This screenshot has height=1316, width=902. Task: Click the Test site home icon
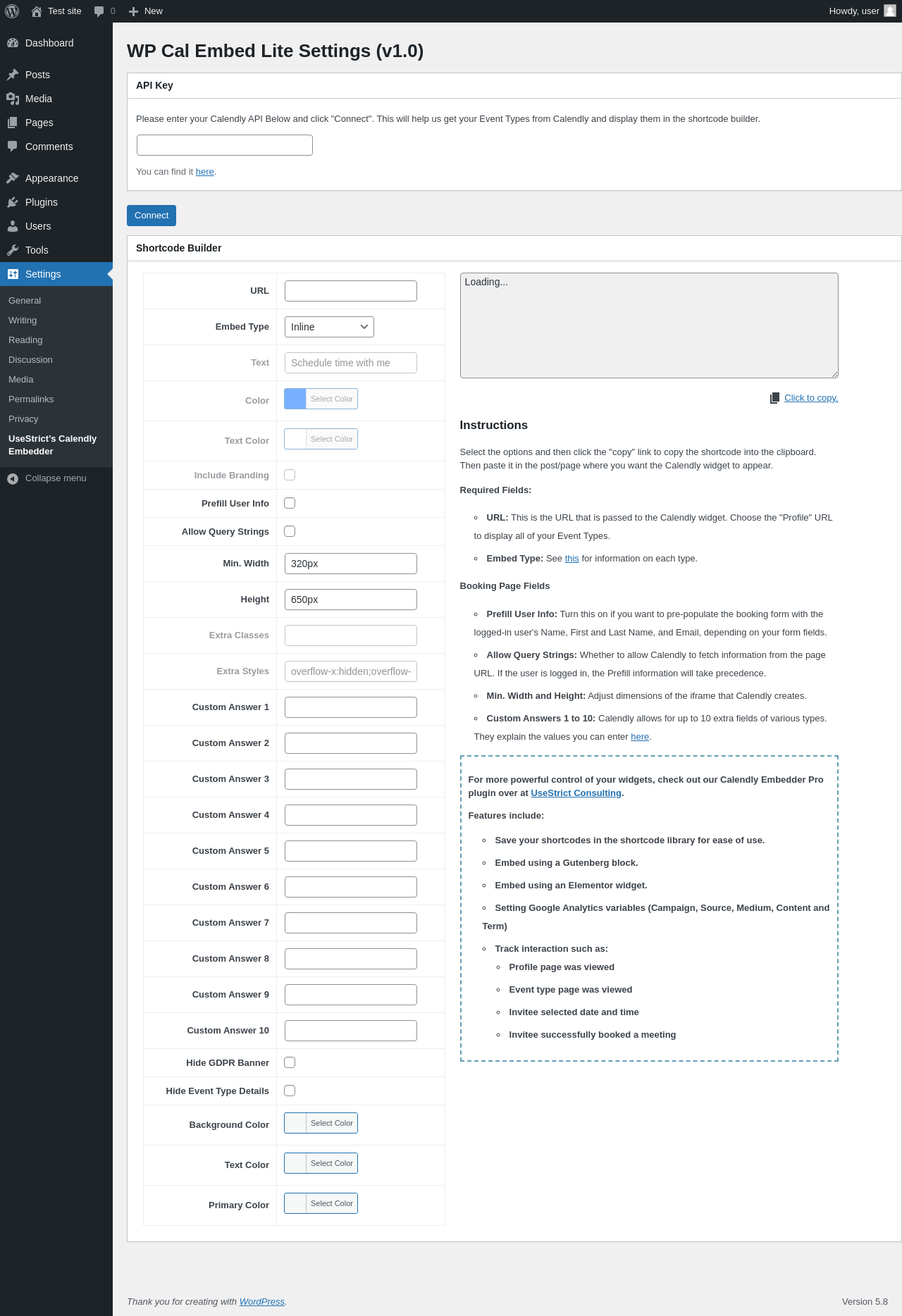click(x=37, y=11)
